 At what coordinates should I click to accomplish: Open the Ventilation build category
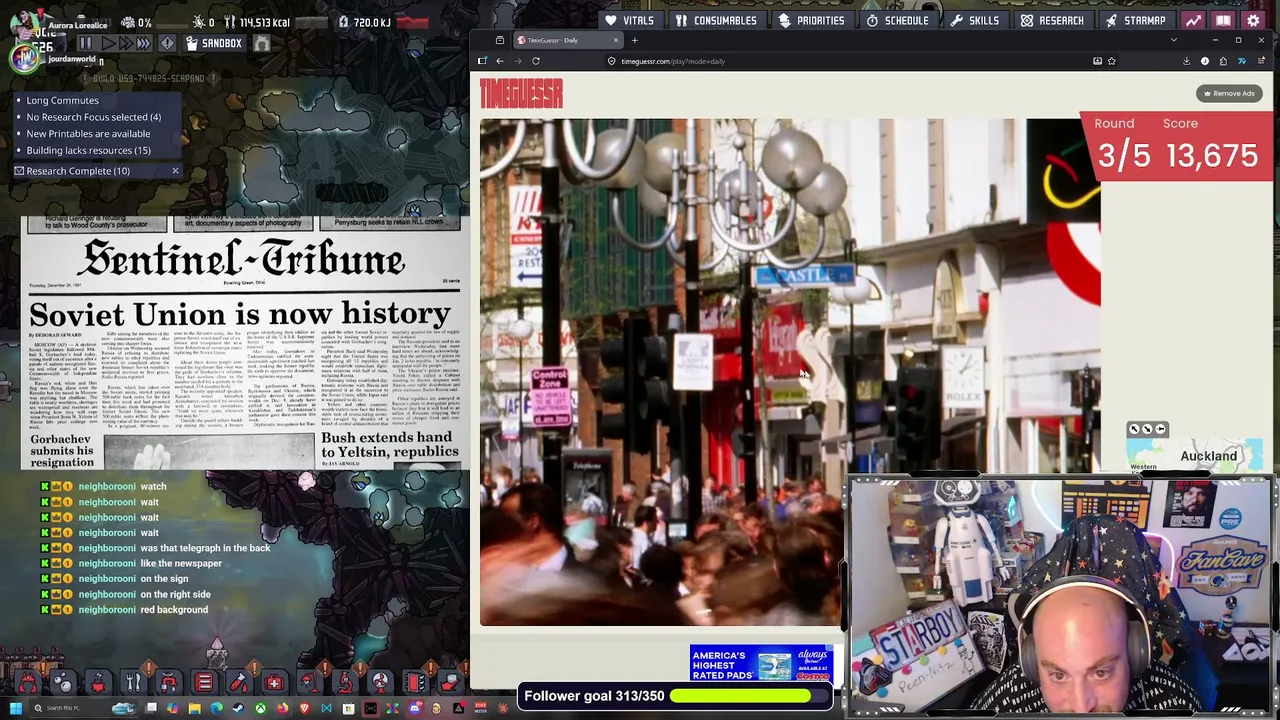point(204,683)
